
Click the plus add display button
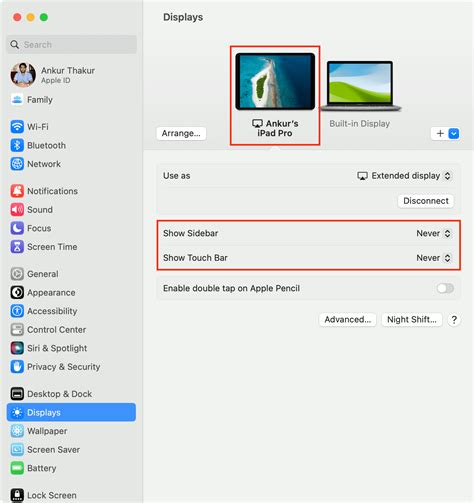[440, 134]
